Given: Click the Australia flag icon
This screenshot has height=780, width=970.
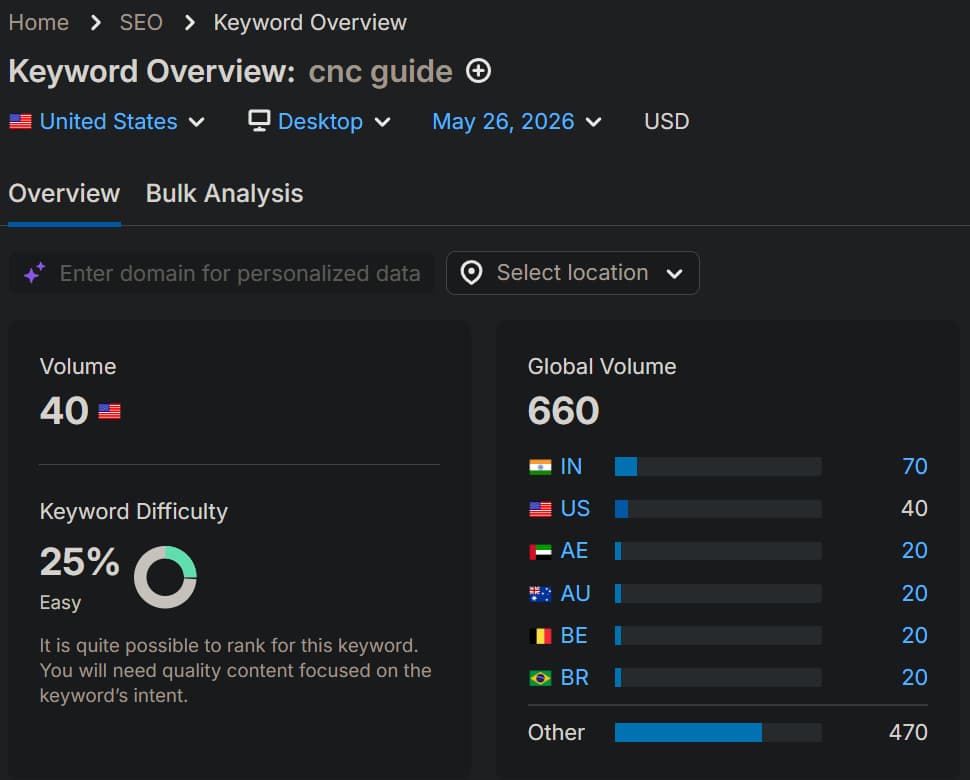Looking at the screenshot, I should 540,594.
